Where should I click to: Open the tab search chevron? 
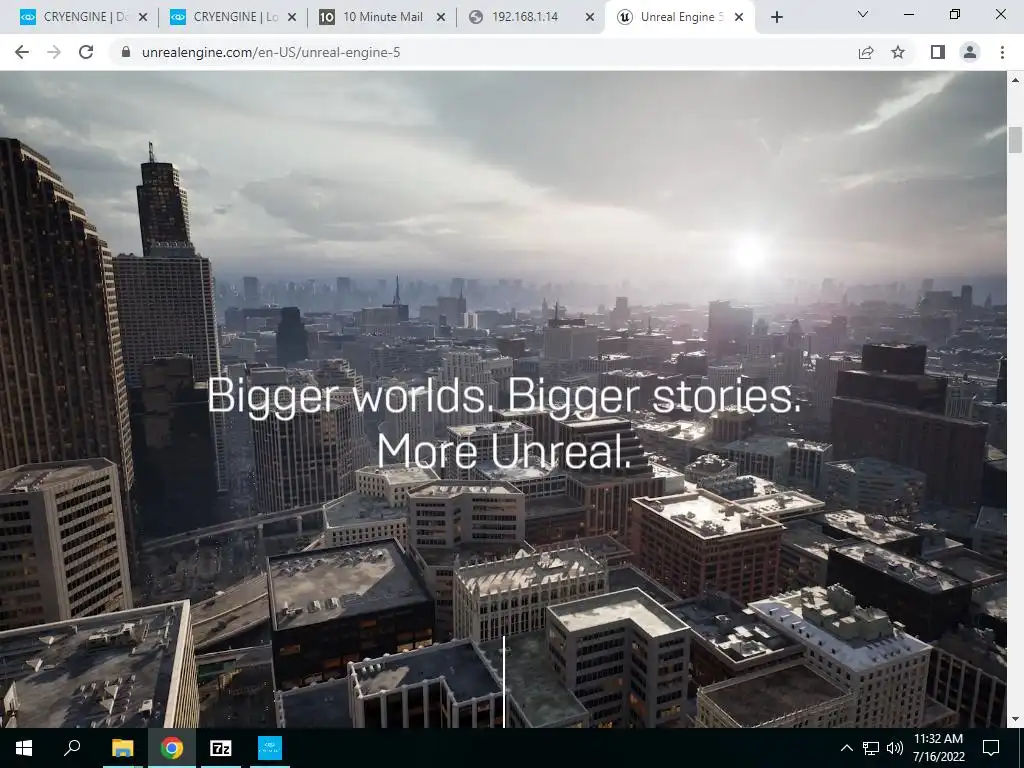[863, 14]
